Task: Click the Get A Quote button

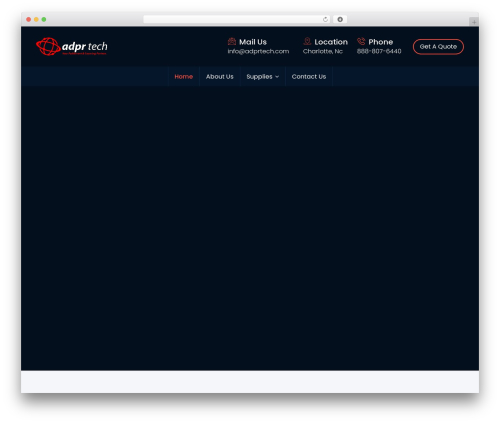Action: click(438, 47)
